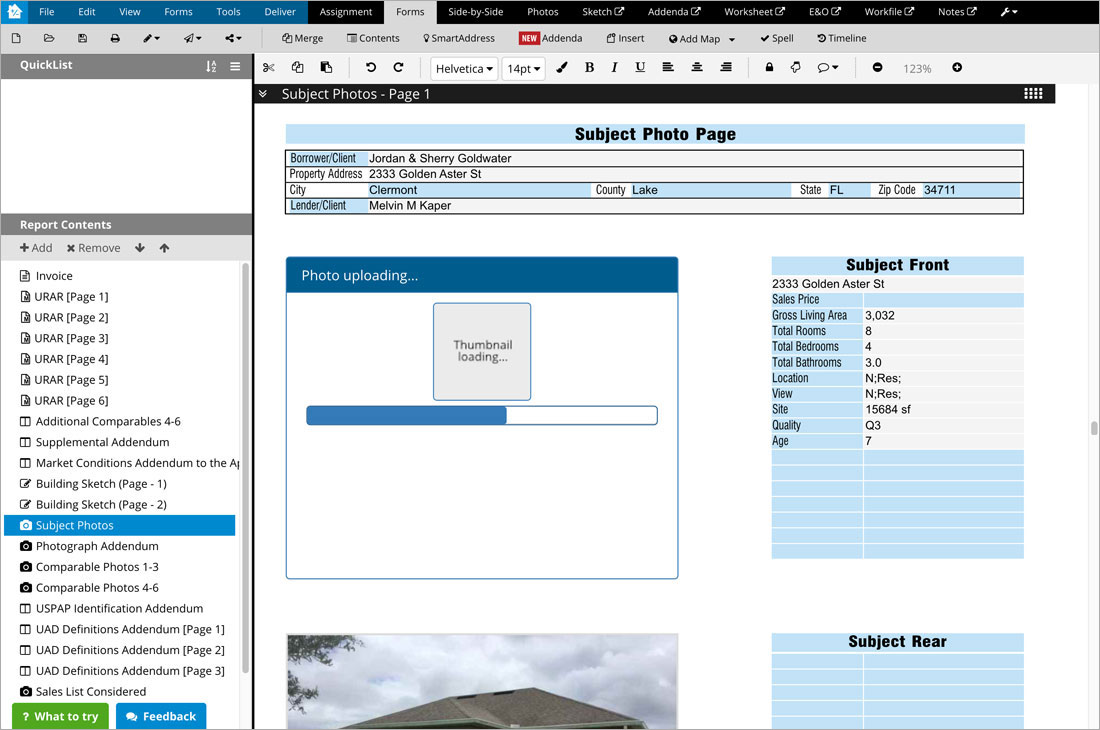Insert an element using the Insert toolbar icon

point(625,38)
